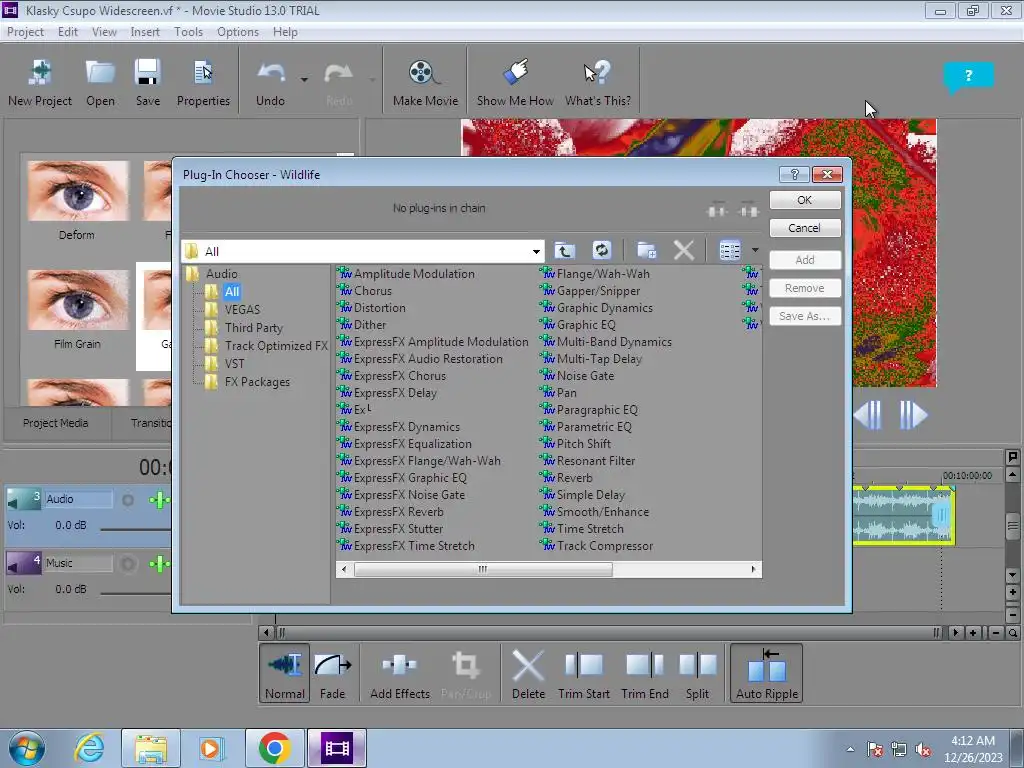Click the New Project toolbar icon
Viewport: 1024px width, 768px height.
click(x=40, y=82)
